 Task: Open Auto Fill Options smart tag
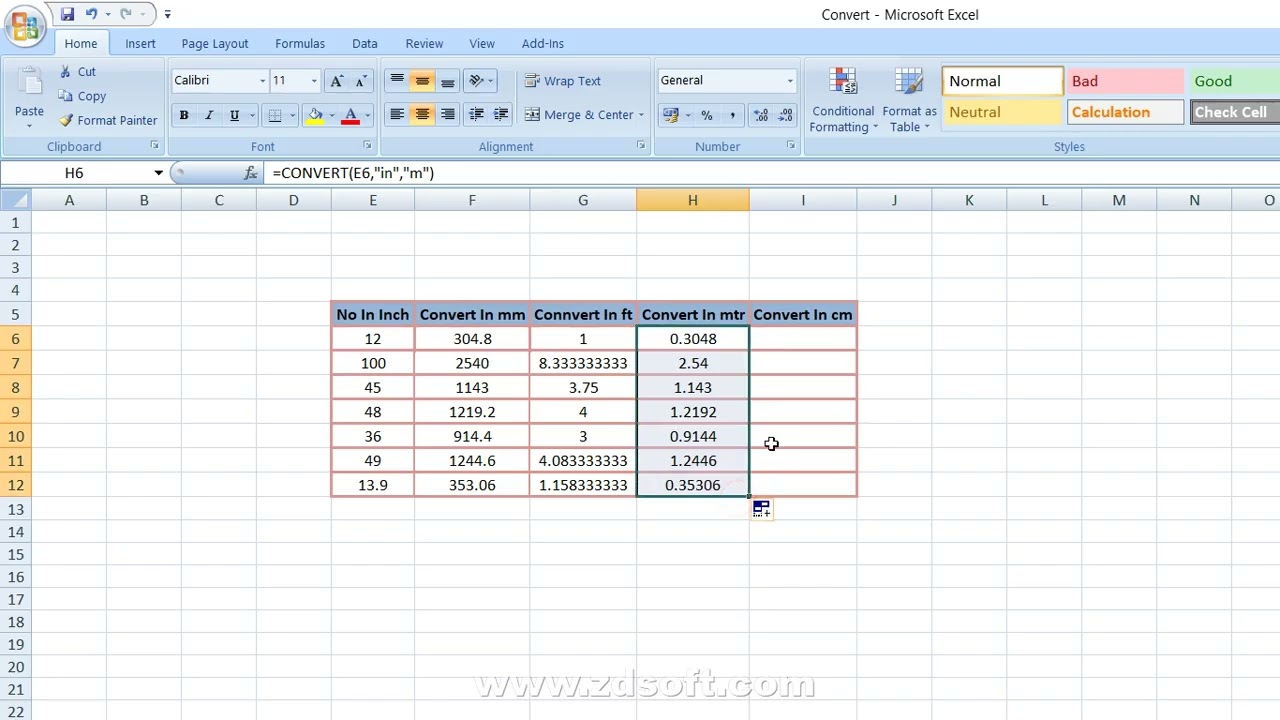coord(762,510)
